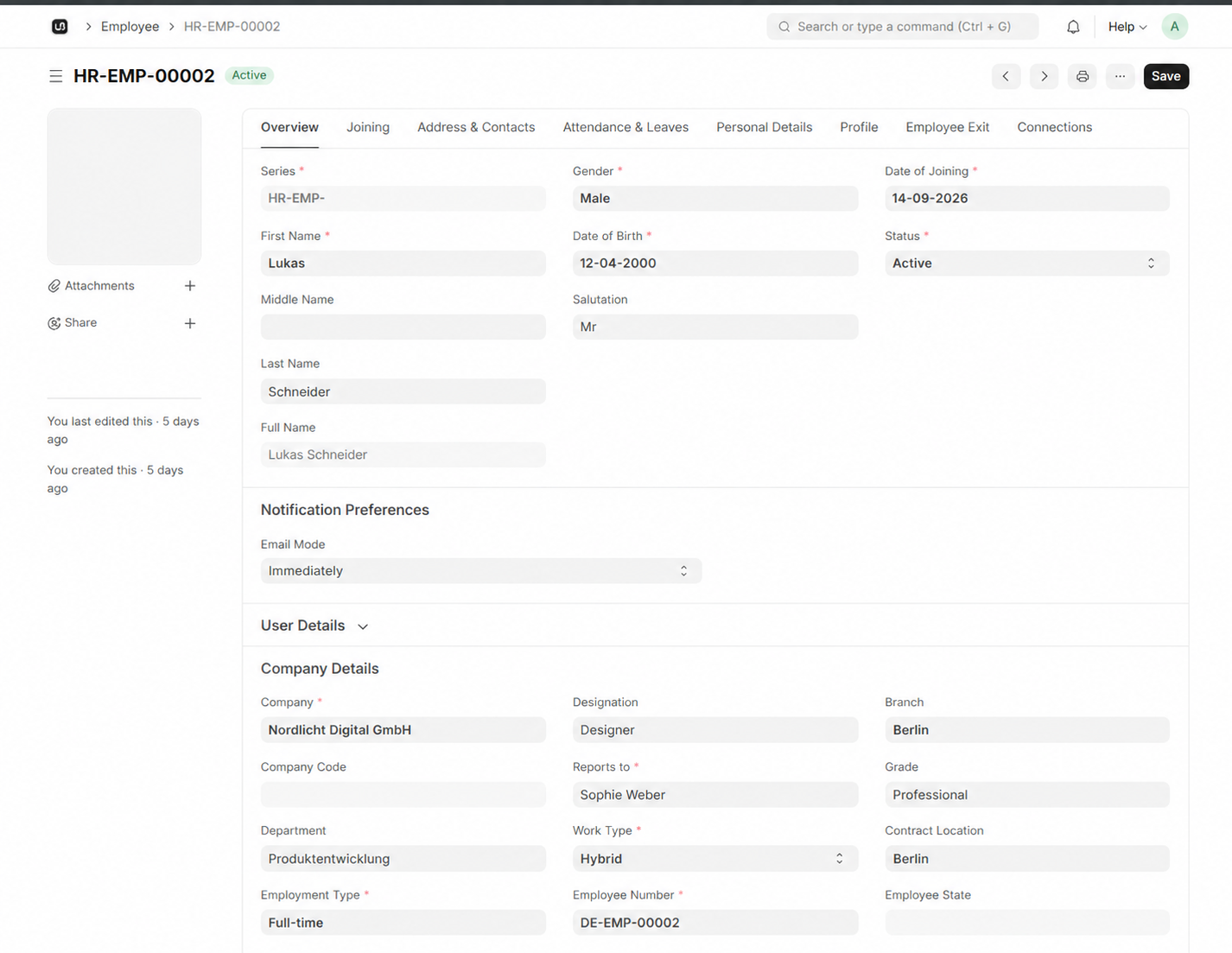
Task: Open the Work Type dropdown
Action: click(x=714, y=859)
